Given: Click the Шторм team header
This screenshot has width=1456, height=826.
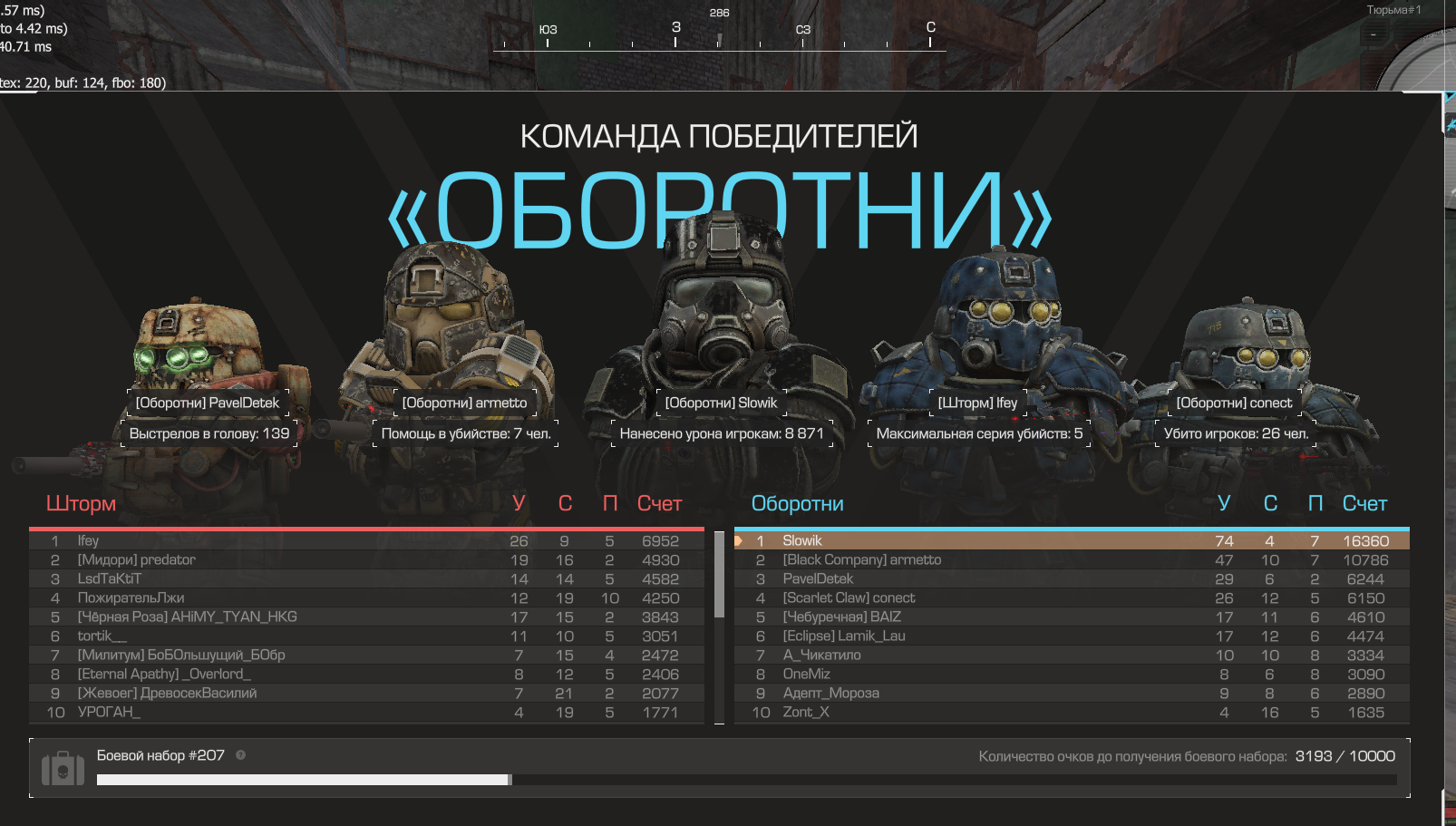Looking at the screenshot, I should (x=81, y=504).
